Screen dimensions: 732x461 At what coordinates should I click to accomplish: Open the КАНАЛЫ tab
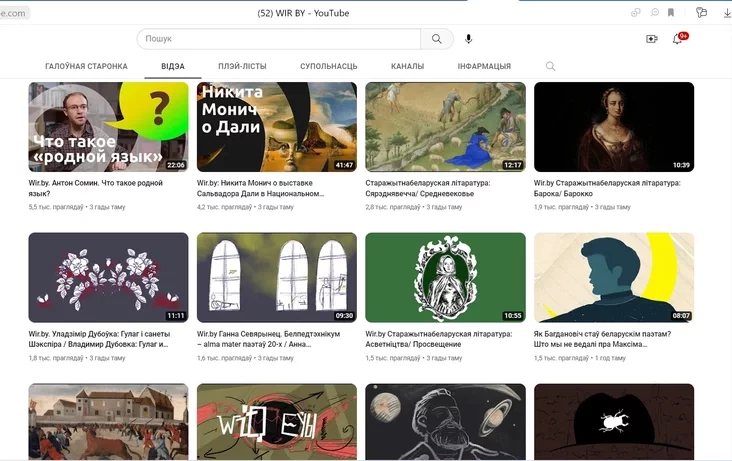click(x=408, y=66)
